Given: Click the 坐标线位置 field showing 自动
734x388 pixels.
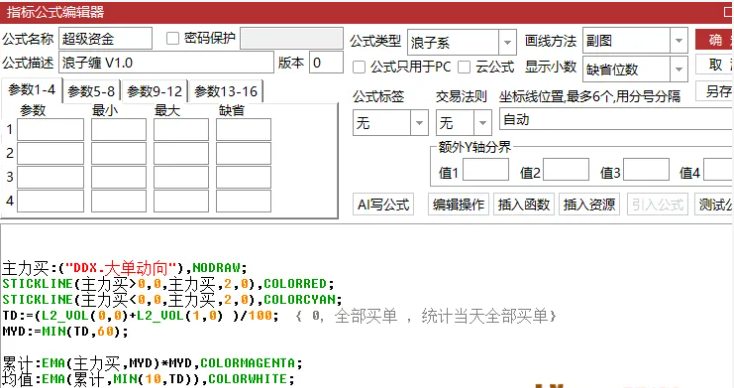Looking at the screenshot, I should coord(617,119).
